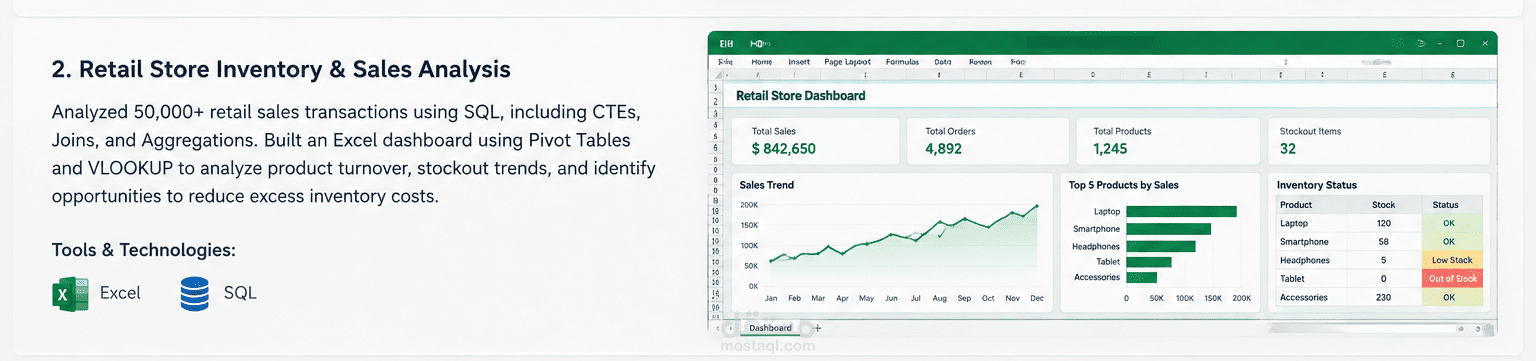The image size is (1536, 361).
Task: Click the "Headphones" row name in Inventory table
Action: 1304,260
